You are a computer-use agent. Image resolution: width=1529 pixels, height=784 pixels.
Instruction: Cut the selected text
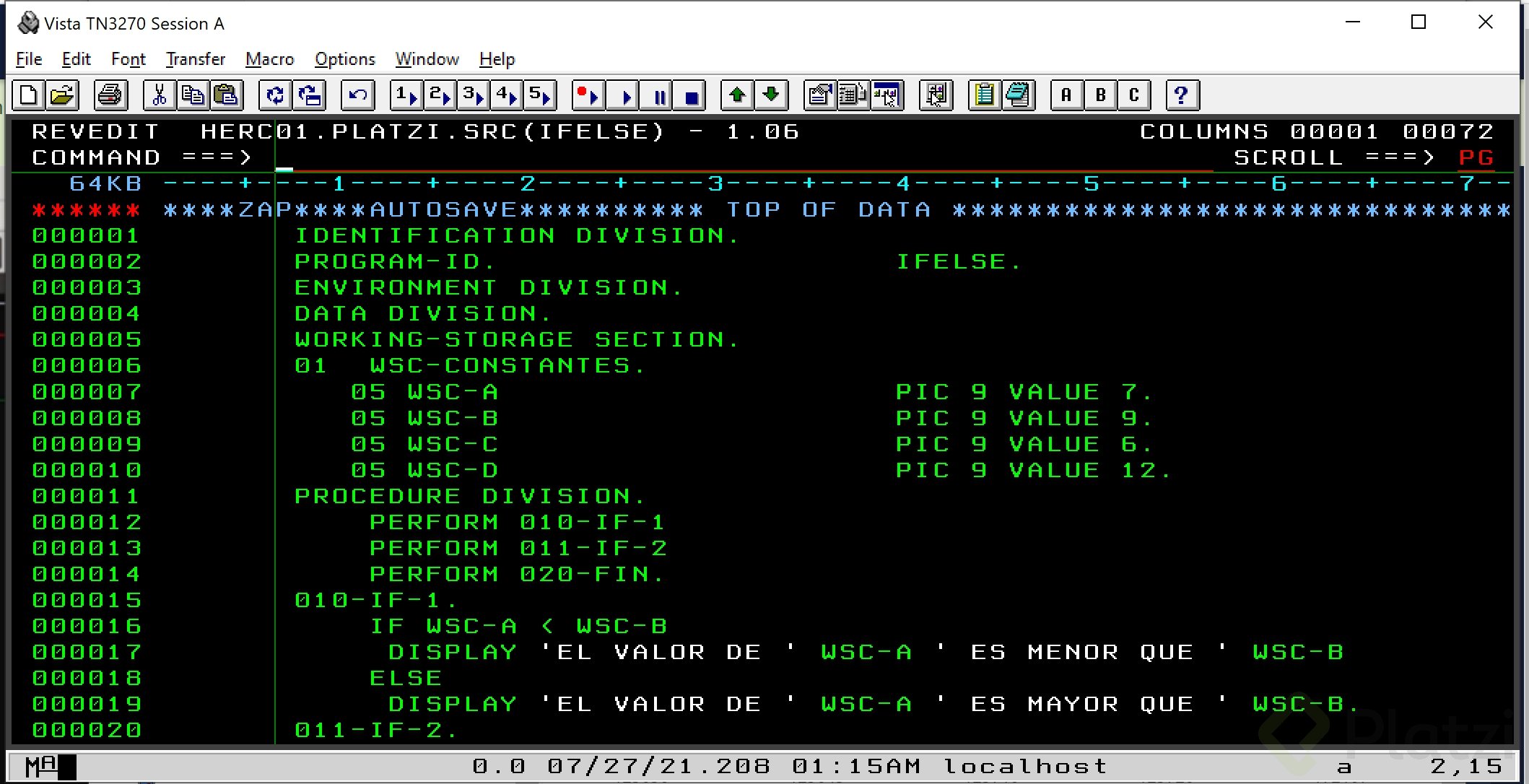click(160, 95)
